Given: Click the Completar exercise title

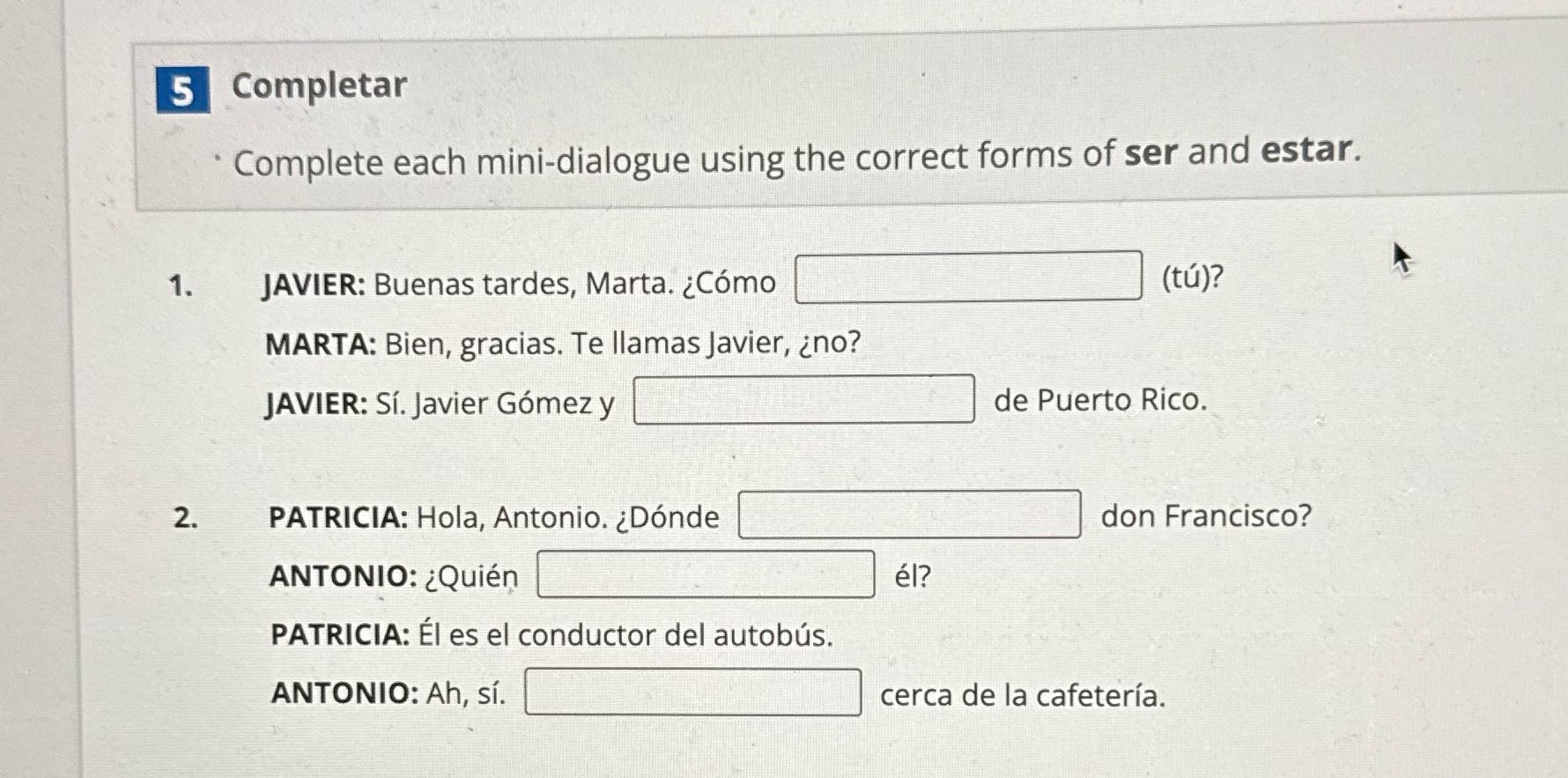Looking at the screenshot, I should [x=316, y=86].
